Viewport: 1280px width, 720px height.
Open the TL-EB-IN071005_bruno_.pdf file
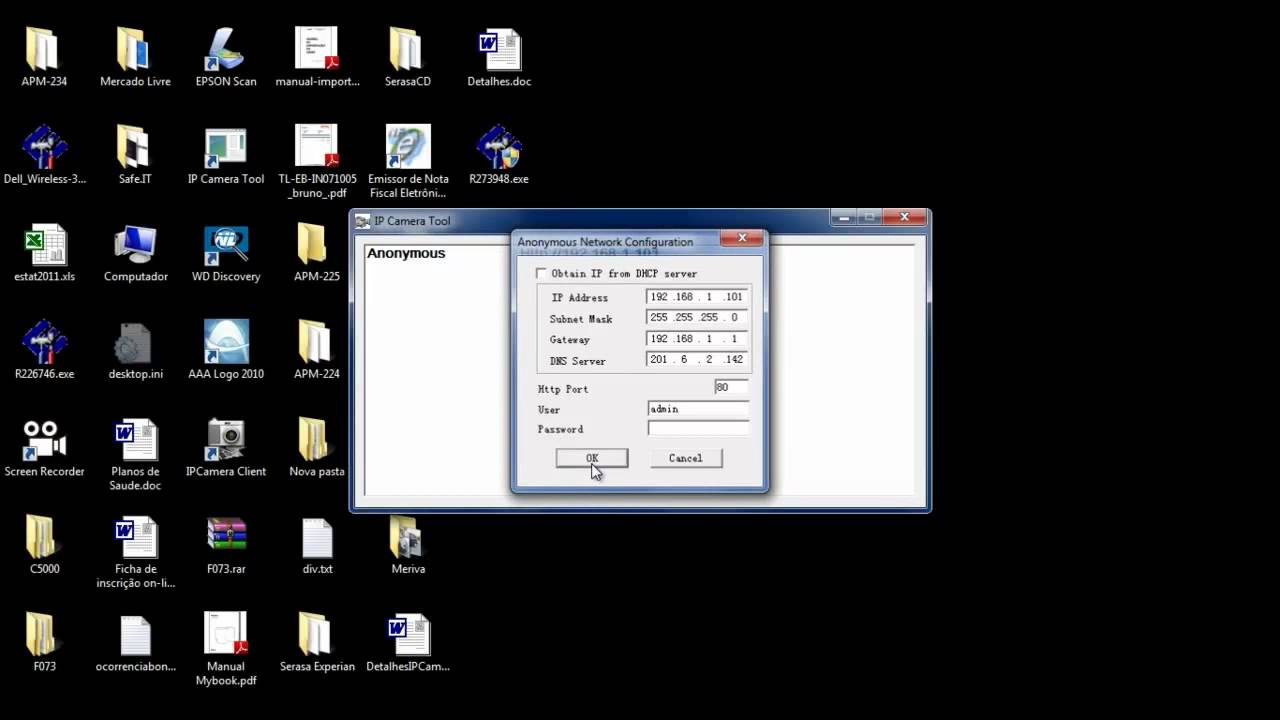317,147
